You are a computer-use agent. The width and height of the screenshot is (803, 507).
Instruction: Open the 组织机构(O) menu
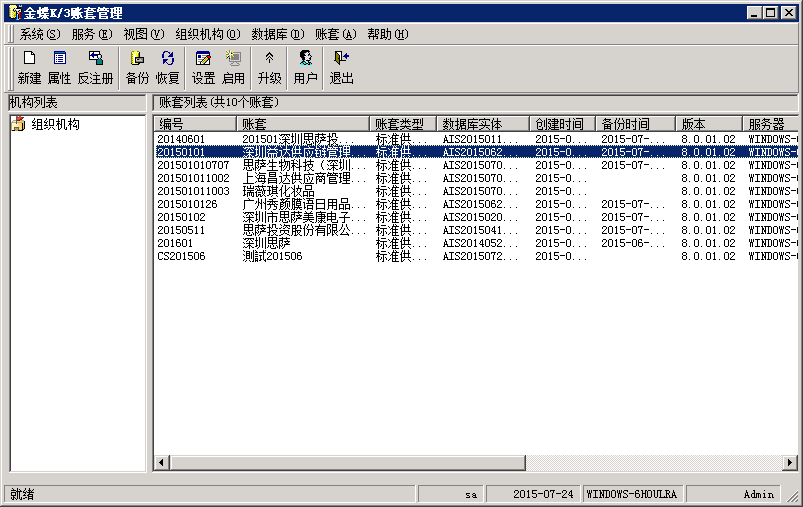tap(207, 34)
